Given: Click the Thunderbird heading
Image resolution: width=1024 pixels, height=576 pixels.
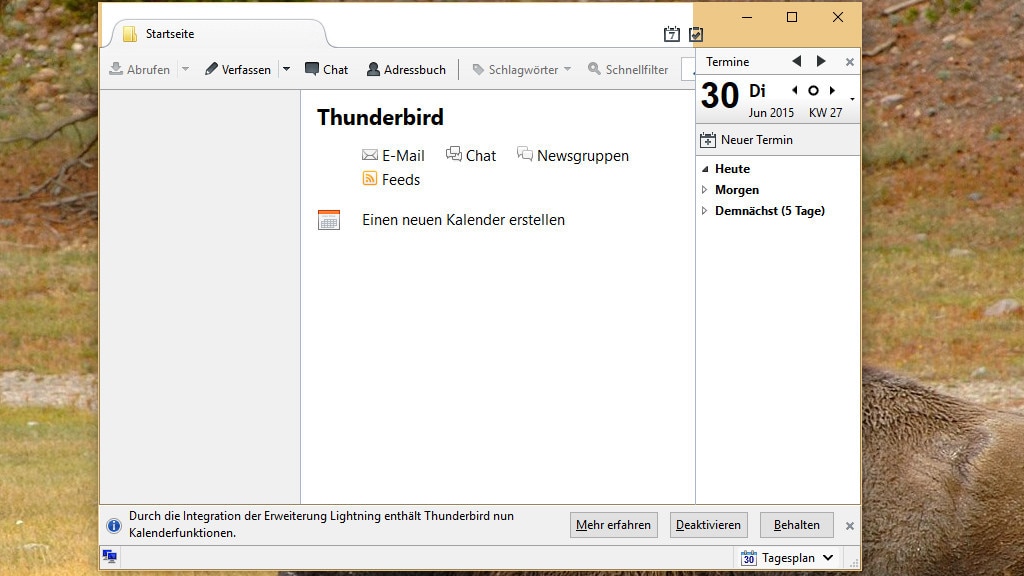Looking at the screenshot, I should pyautogui.click(x=380, y=118).
